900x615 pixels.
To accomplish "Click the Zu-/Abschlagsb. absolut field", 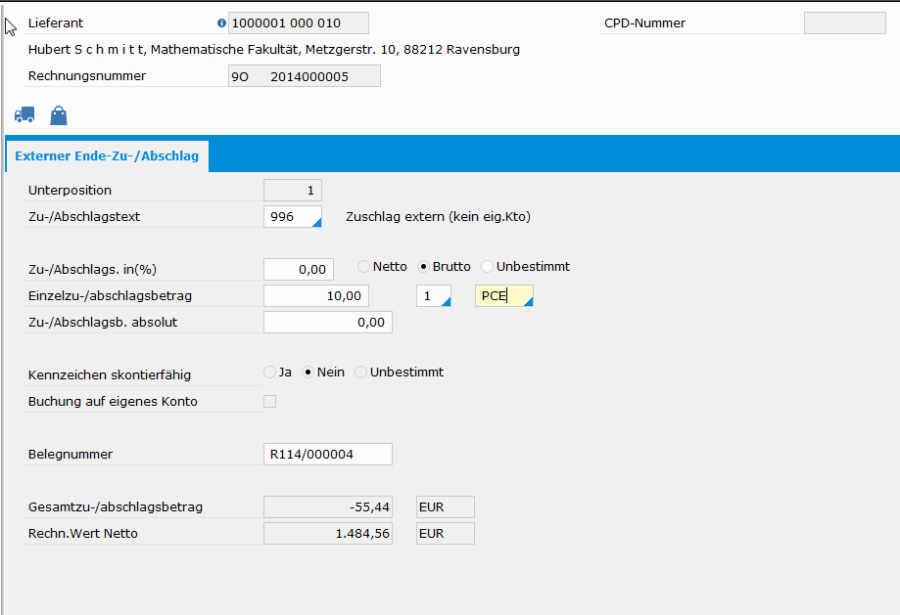I will coord(328,322).
